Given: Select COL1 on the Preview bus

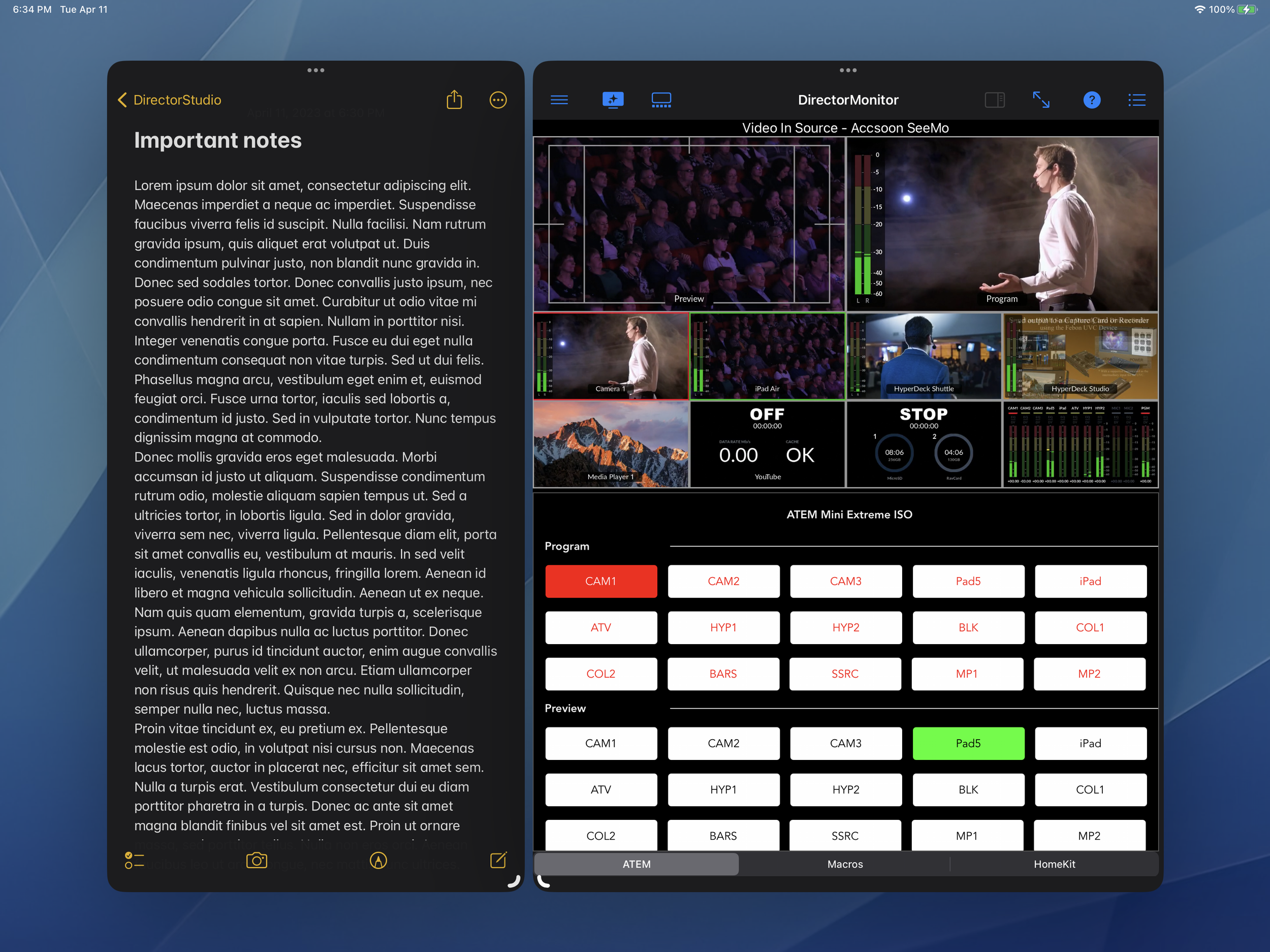Looking at the screenshot, I should coord(1090,789).
